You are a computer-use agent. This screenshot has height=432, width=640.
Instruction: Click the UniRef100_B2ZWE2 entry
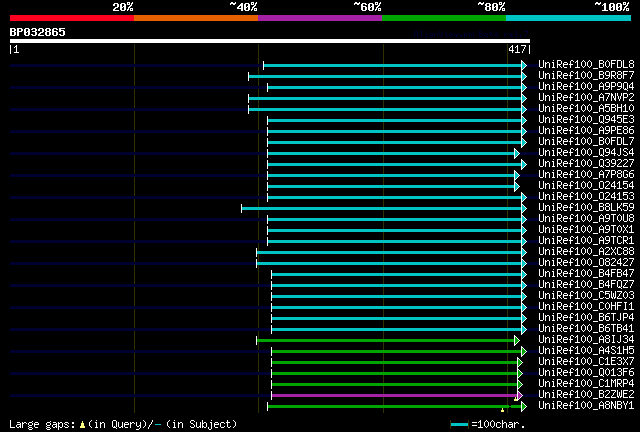click(586, 395)
